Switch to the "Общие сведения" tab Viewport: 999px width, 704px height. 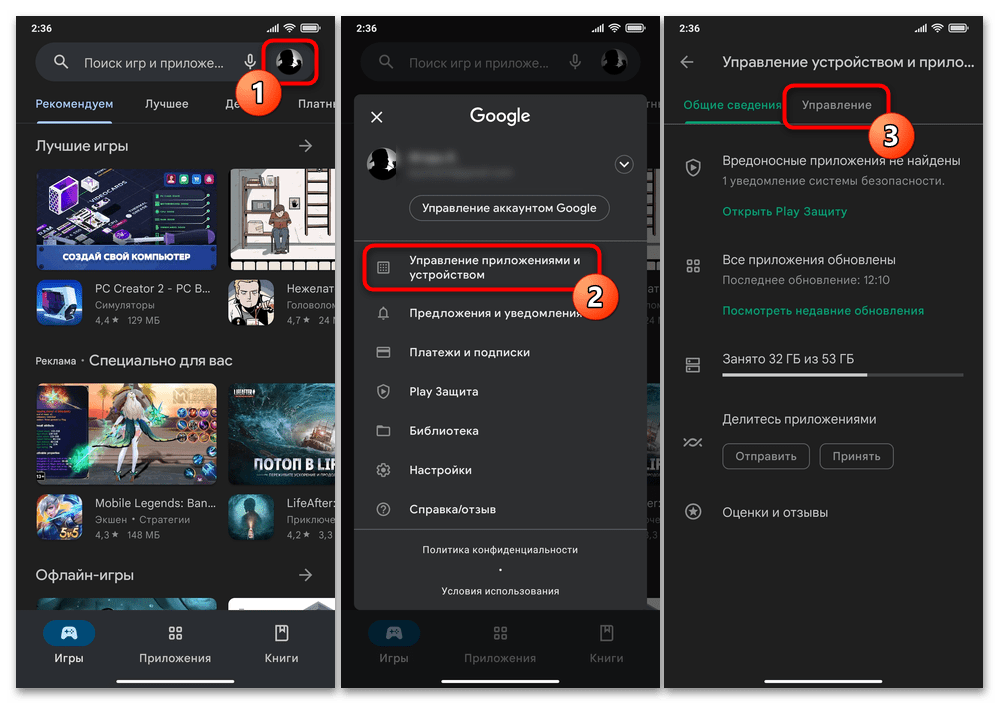click(x=732, y=105)
